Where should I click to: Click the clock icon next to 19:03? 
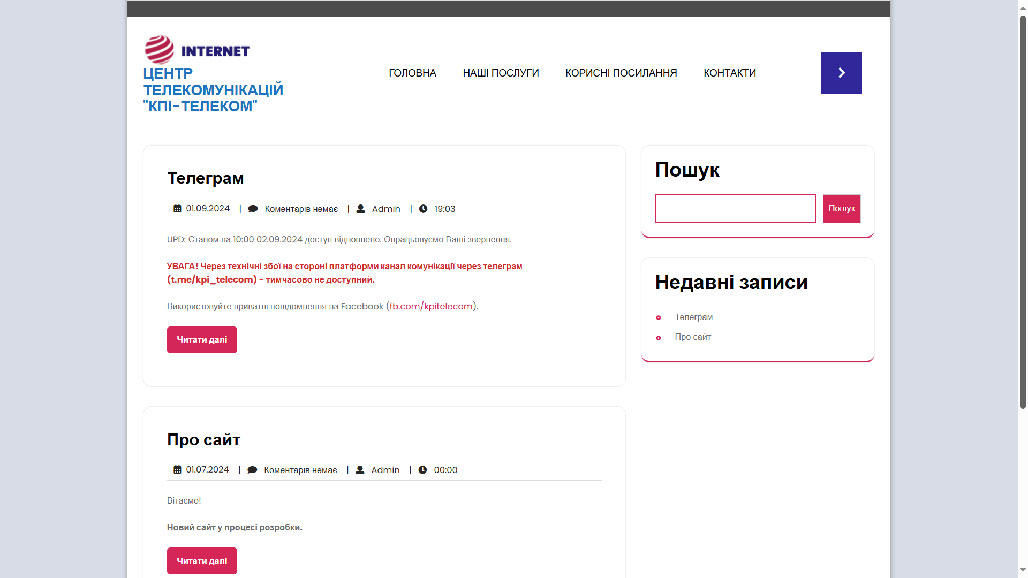coord(423,209)
